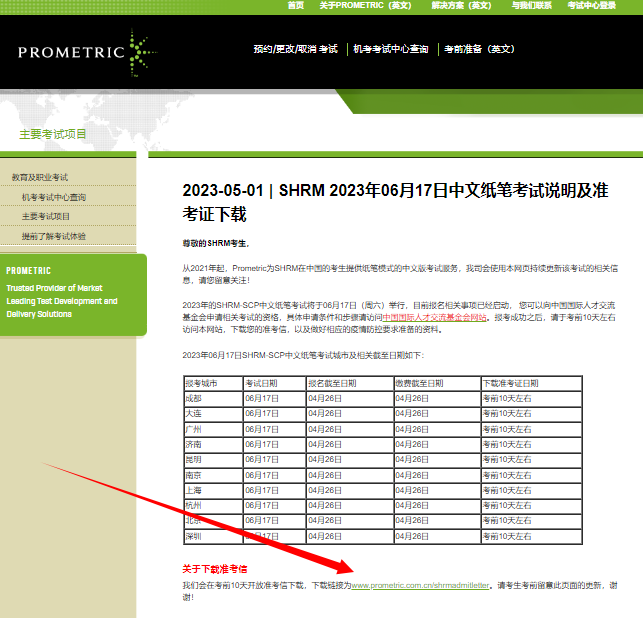The height and width of the screenshot is (618, 643).
Task: Select sidebar item 提前了解考试体验
Action: click(54, 236)
